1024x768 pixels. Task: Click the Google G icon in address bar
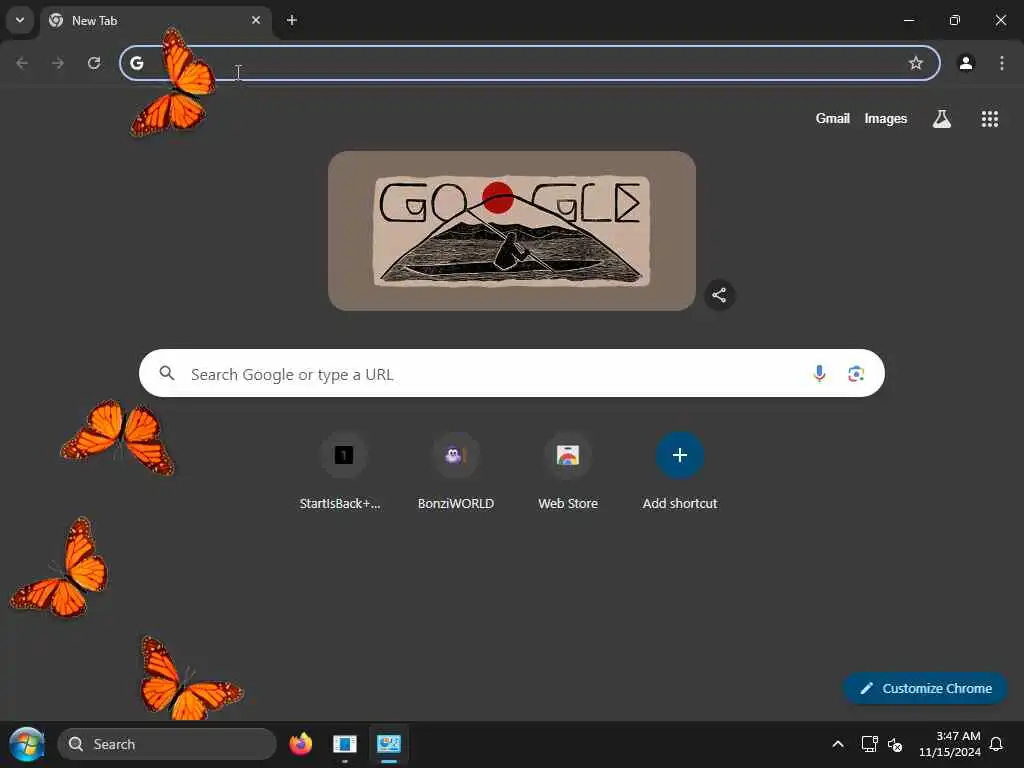[x=136, y=63]
